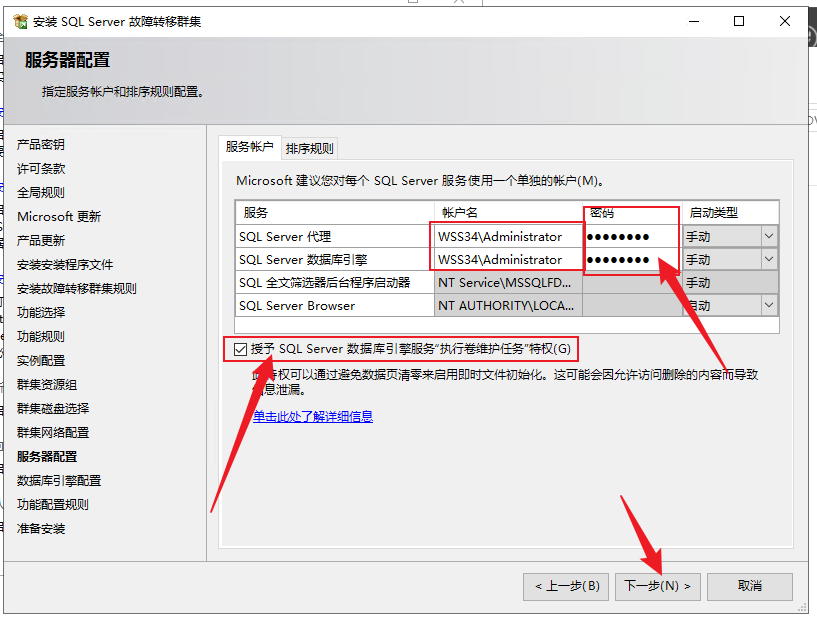This screenshot has height=618, width=817.
Task: Select 实例配置 step in sidebar
Action: 41,360
